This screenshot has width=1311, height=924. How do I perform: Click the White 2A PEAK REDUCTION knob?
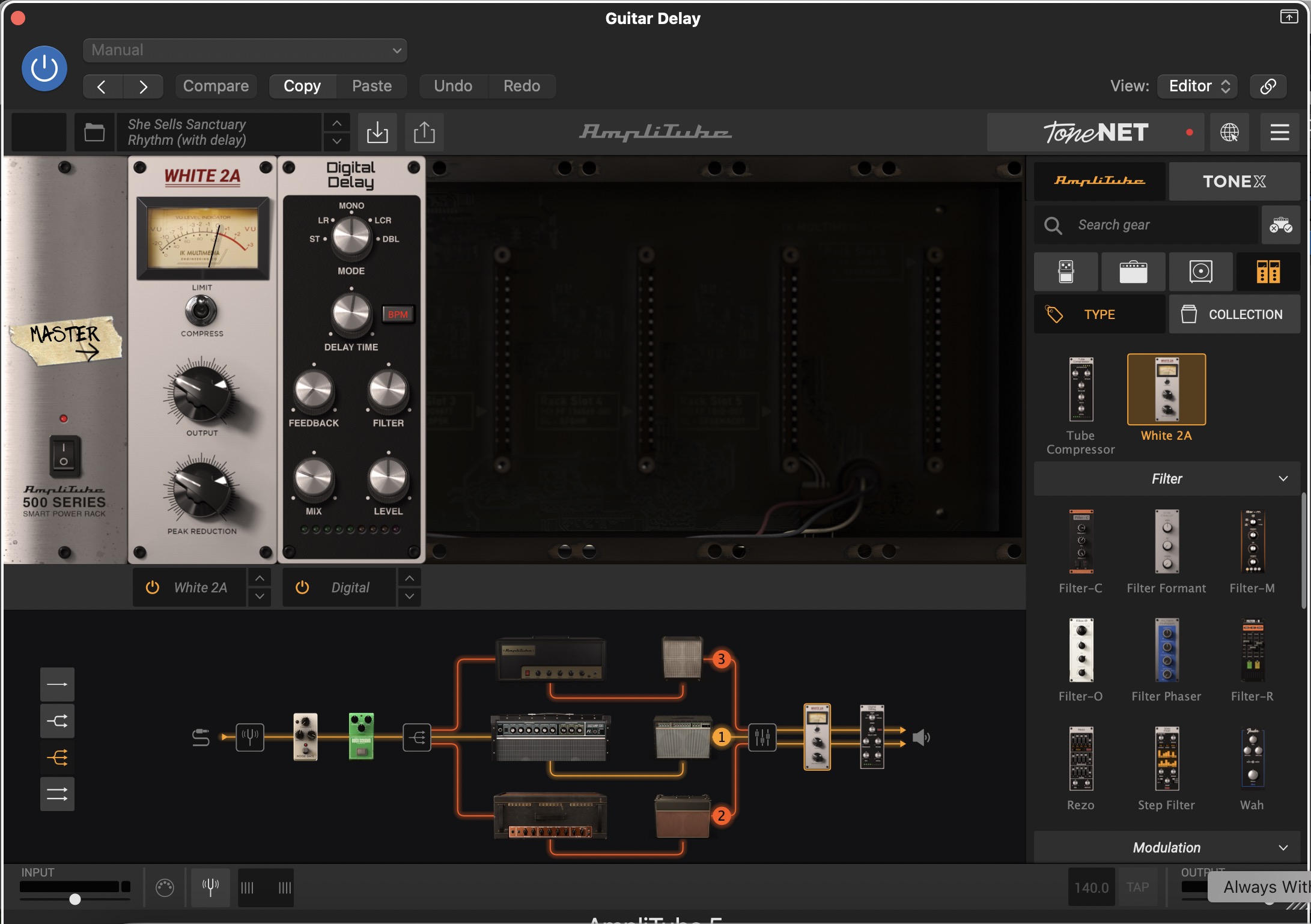202,489
